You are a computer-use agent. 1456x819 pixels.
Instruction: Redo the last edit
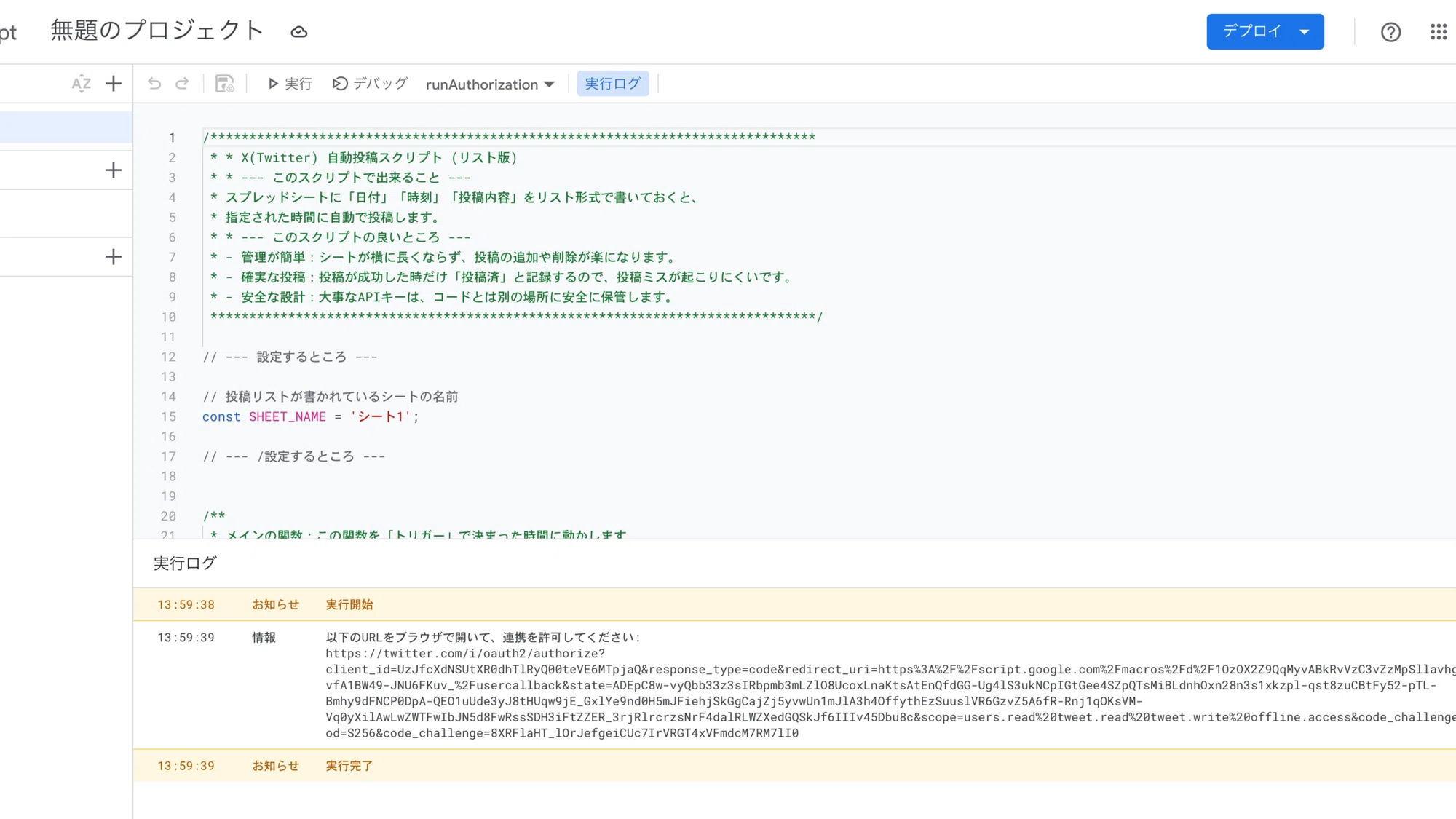point(182,84)
